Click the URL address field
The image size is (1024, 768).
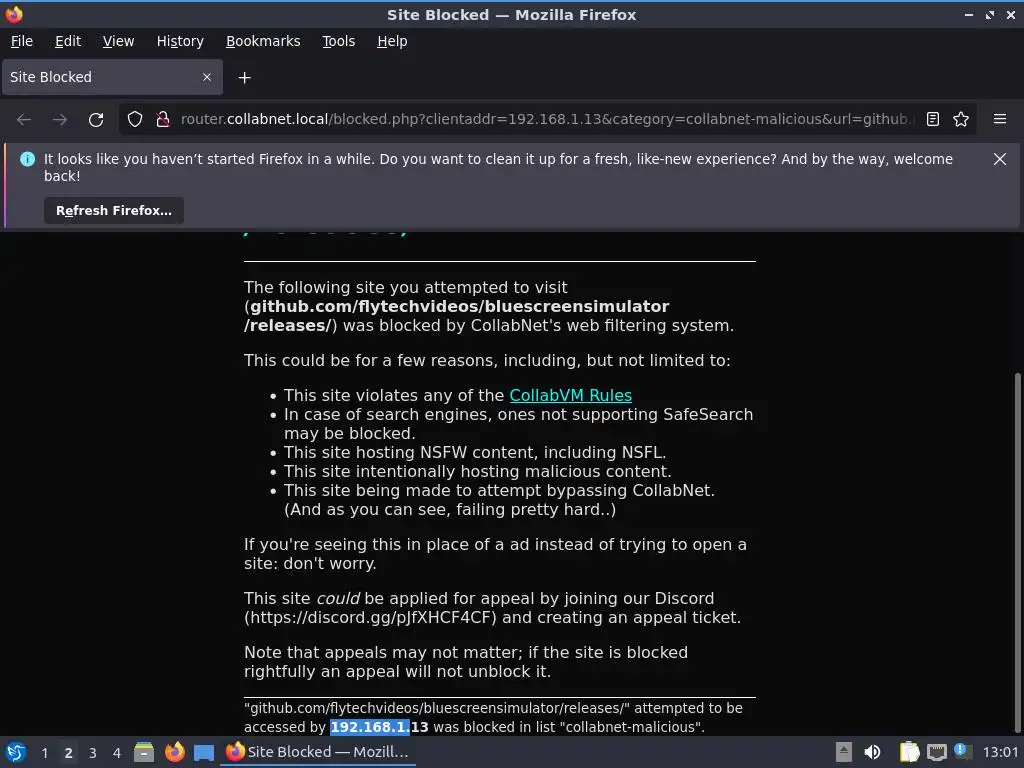point(547,120)
